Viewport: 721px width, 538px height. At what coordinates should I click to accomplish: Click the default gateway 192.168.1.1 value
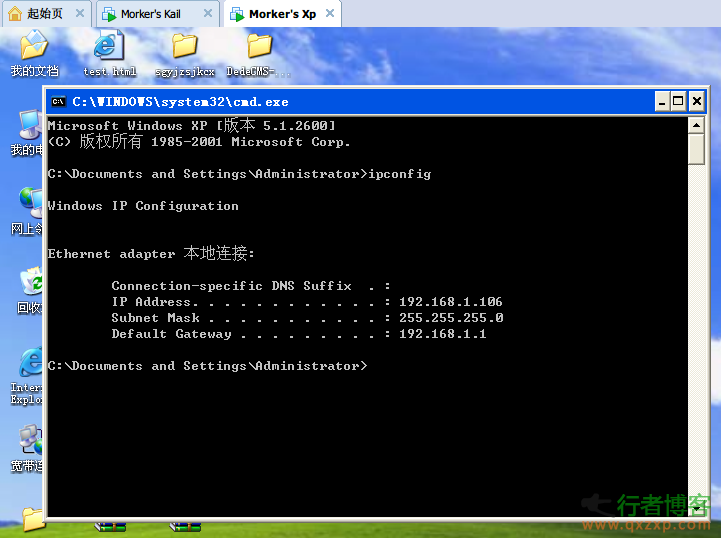[x=442, y=334]
